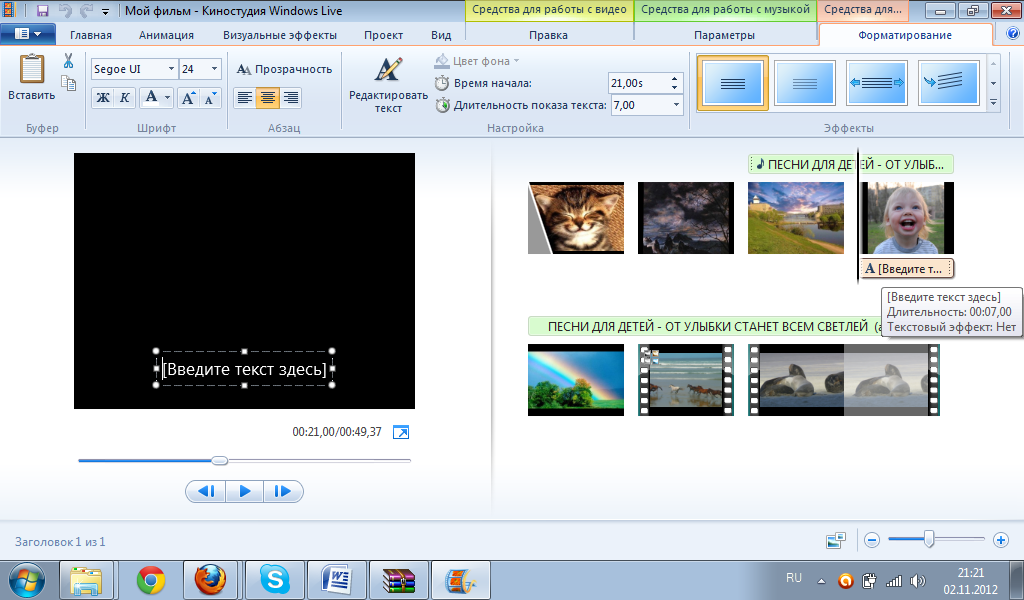Click the Transparency (Прозрачность) button
The height and width of the screenshot is (600, 1024).
click(x=284, y=69)
